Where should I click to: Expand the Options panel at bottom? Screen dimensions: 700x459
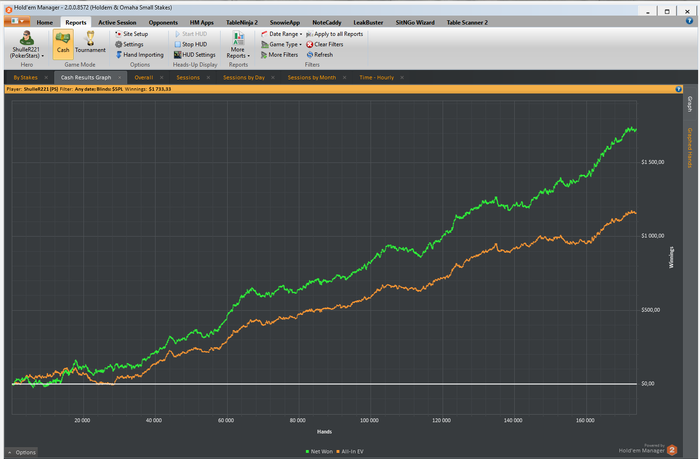coord(22,452)
